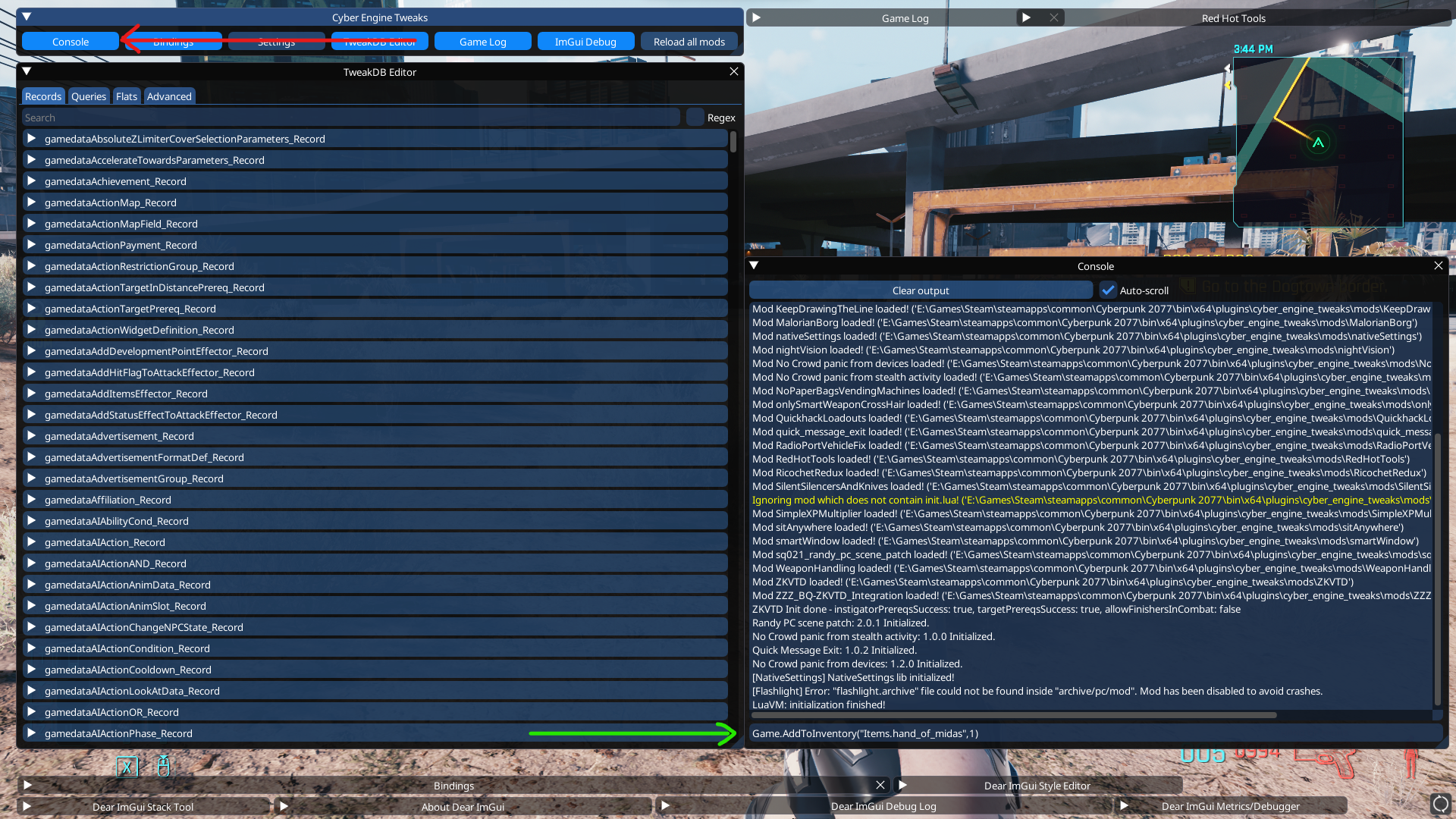Click the Clear output button

click(920, 290)
